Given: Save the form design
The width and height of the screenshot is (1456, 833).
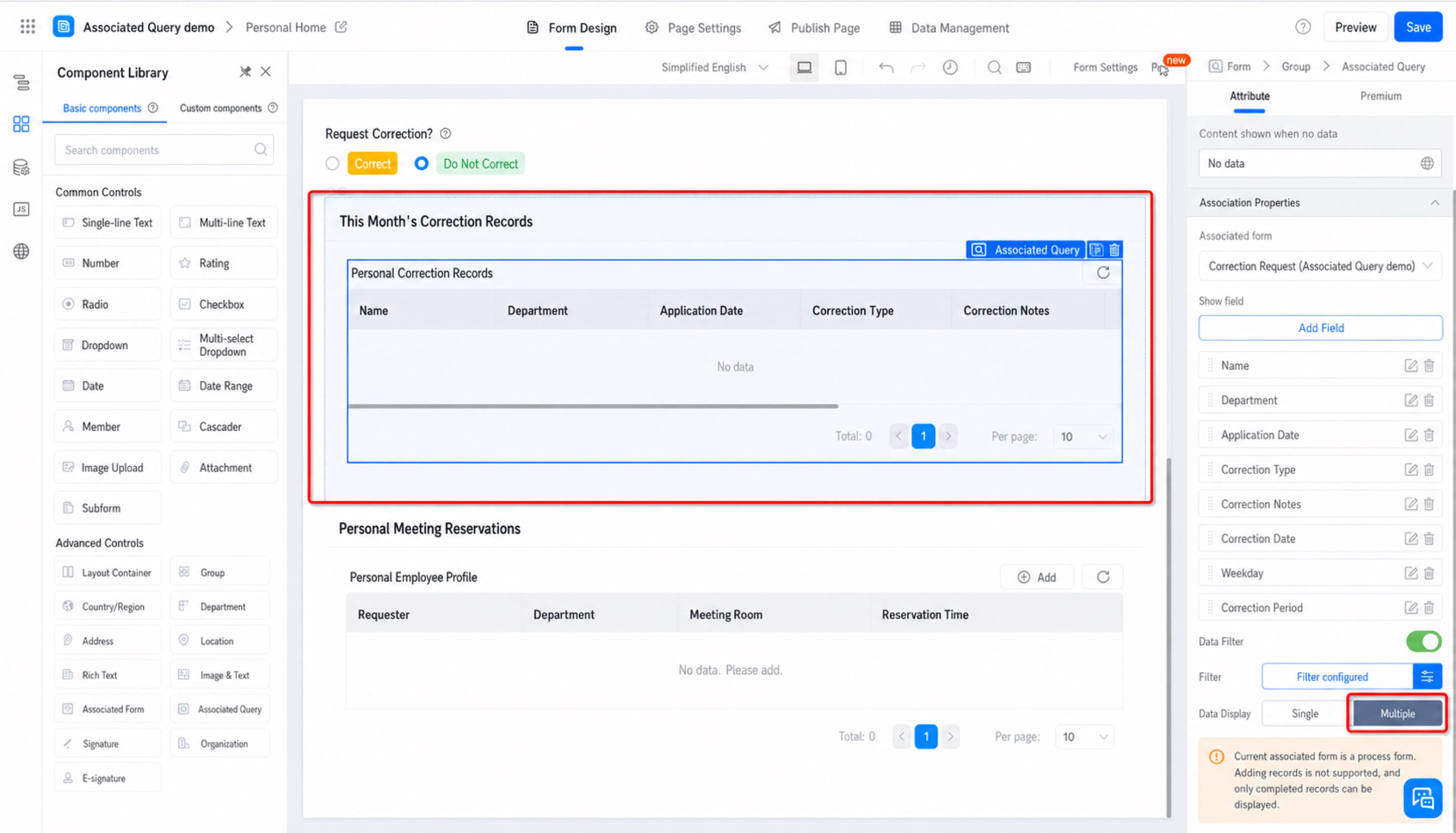Looking at the screenshot, I should click(1417, 27).
